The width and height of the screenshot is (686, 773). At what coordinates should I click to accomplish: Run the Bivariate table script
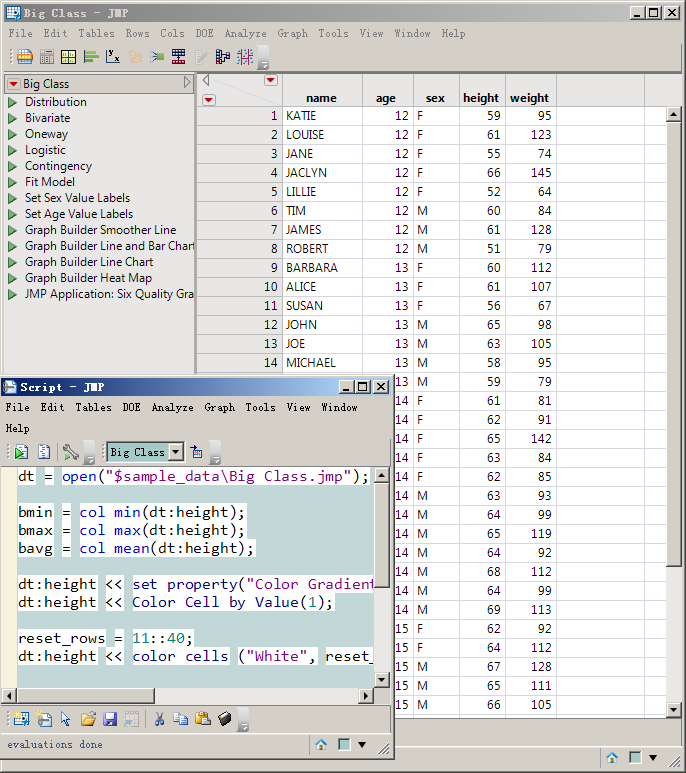13,118
